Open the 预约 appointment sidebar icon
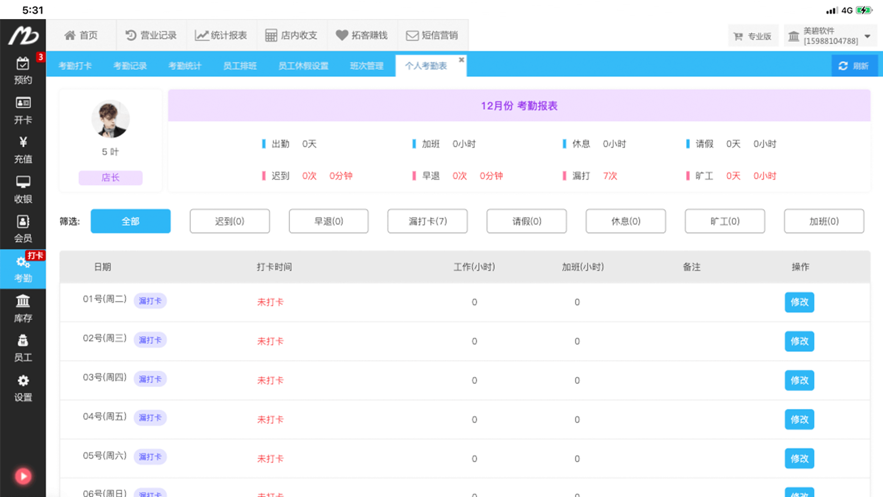Viewport: 883px width, 497px height. coord(23,71)
